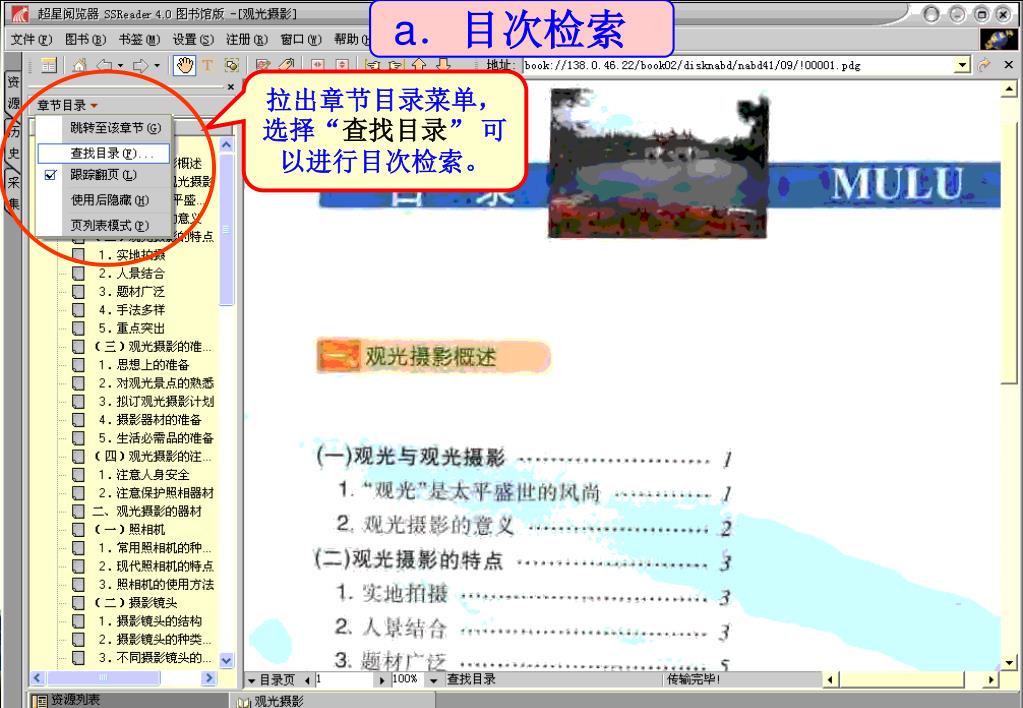1023x708 pixels.
Task: Toggle the resource list panel icon
Action: 48,65
